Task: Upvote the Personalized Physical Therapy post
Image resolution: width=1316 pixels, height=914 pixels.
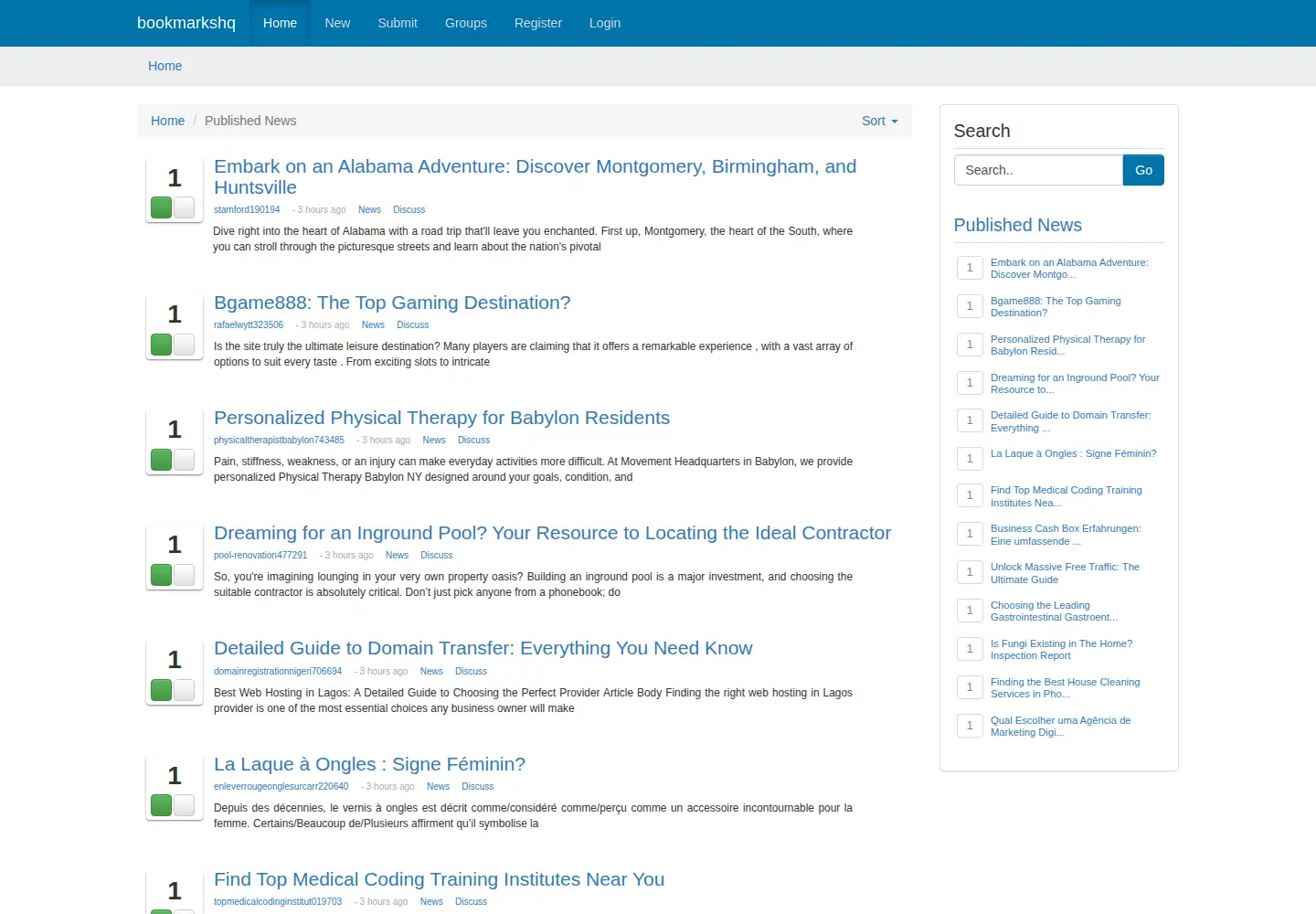Action: (x=162, y=460)
